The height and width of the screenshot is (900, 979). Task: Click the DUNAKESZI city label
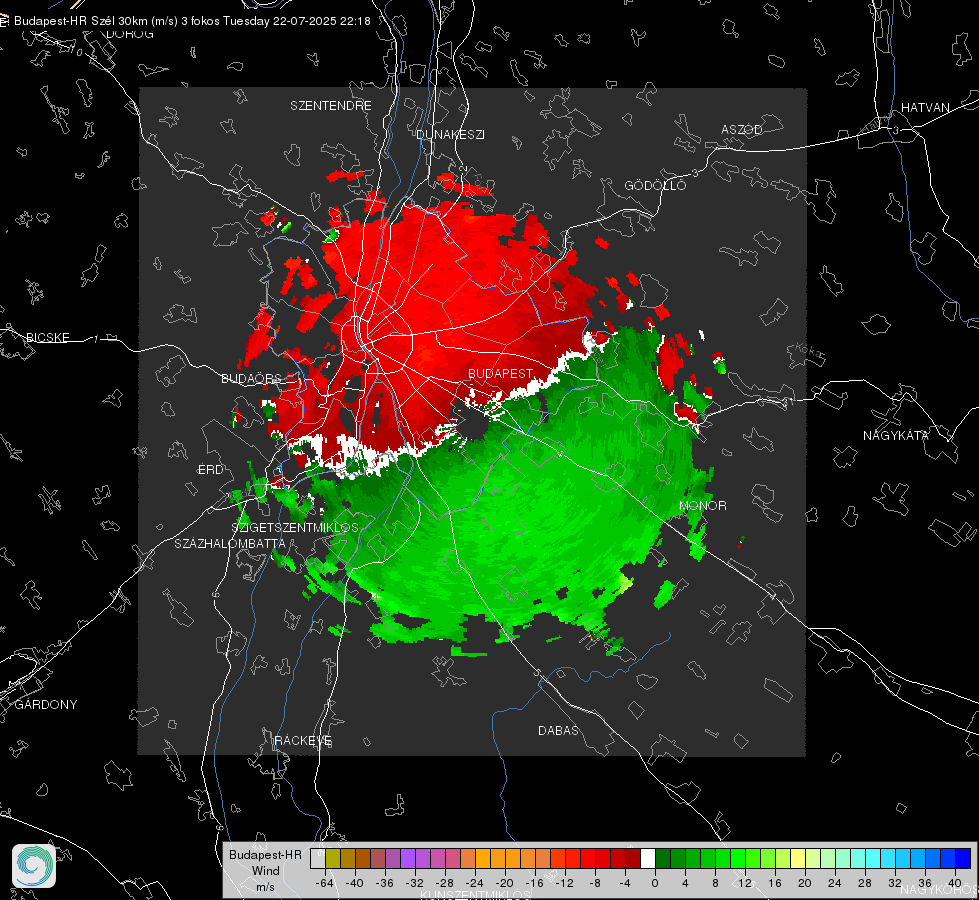450,134
